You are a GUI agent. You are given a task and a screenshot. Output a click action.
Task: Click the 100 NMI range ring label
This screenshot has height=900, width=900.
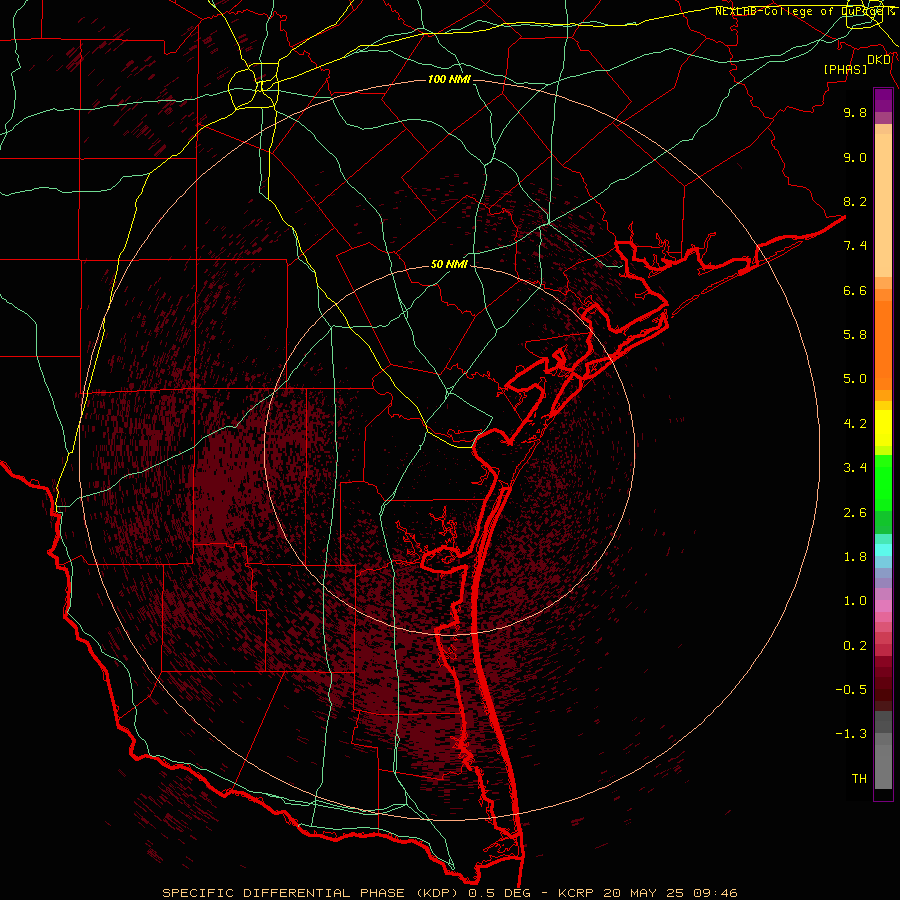coord(449,79)
